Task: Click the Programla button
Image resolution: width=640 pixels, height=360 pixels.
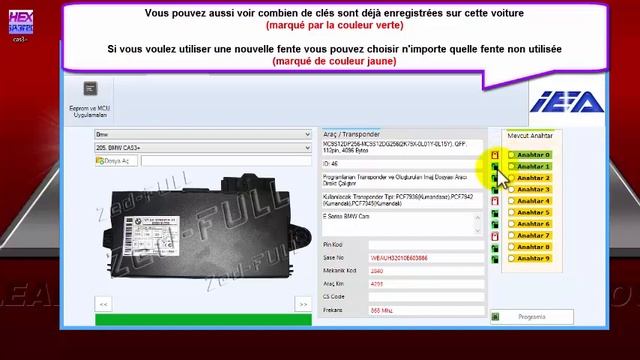Action: 532,317
